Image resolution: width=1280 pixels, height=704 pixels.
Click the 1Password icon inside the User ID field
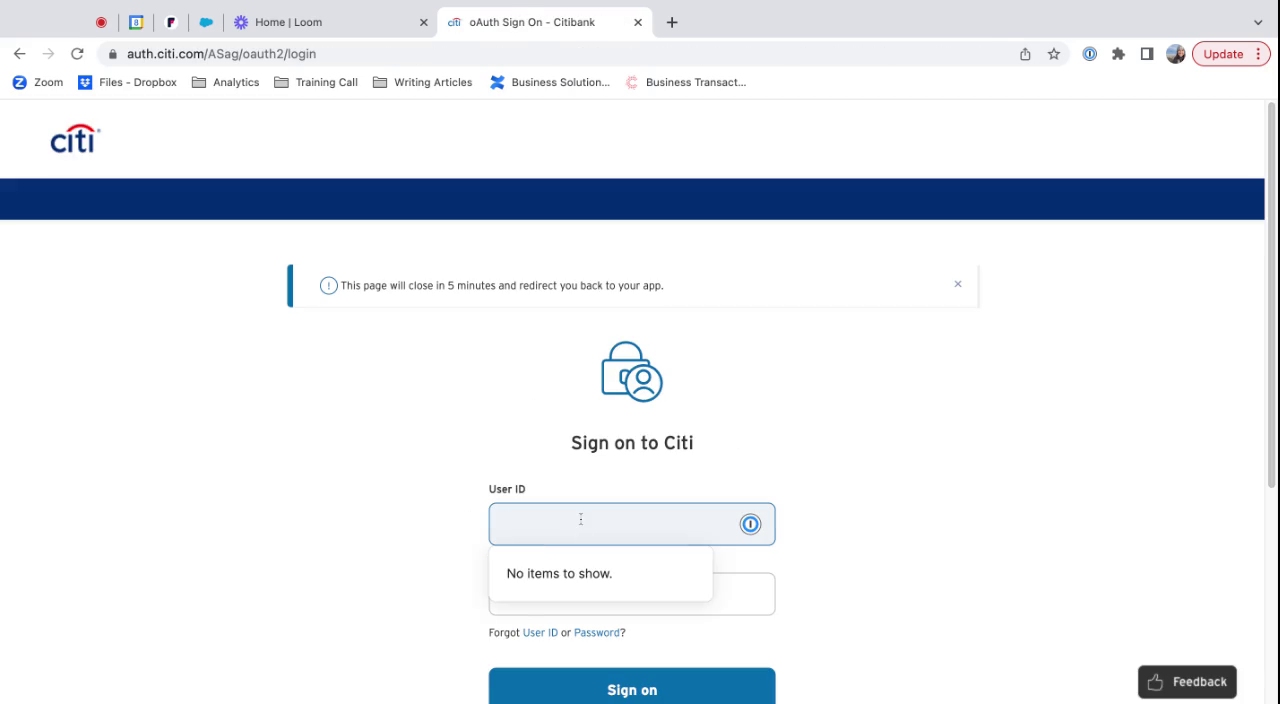(x=750, y=524)
